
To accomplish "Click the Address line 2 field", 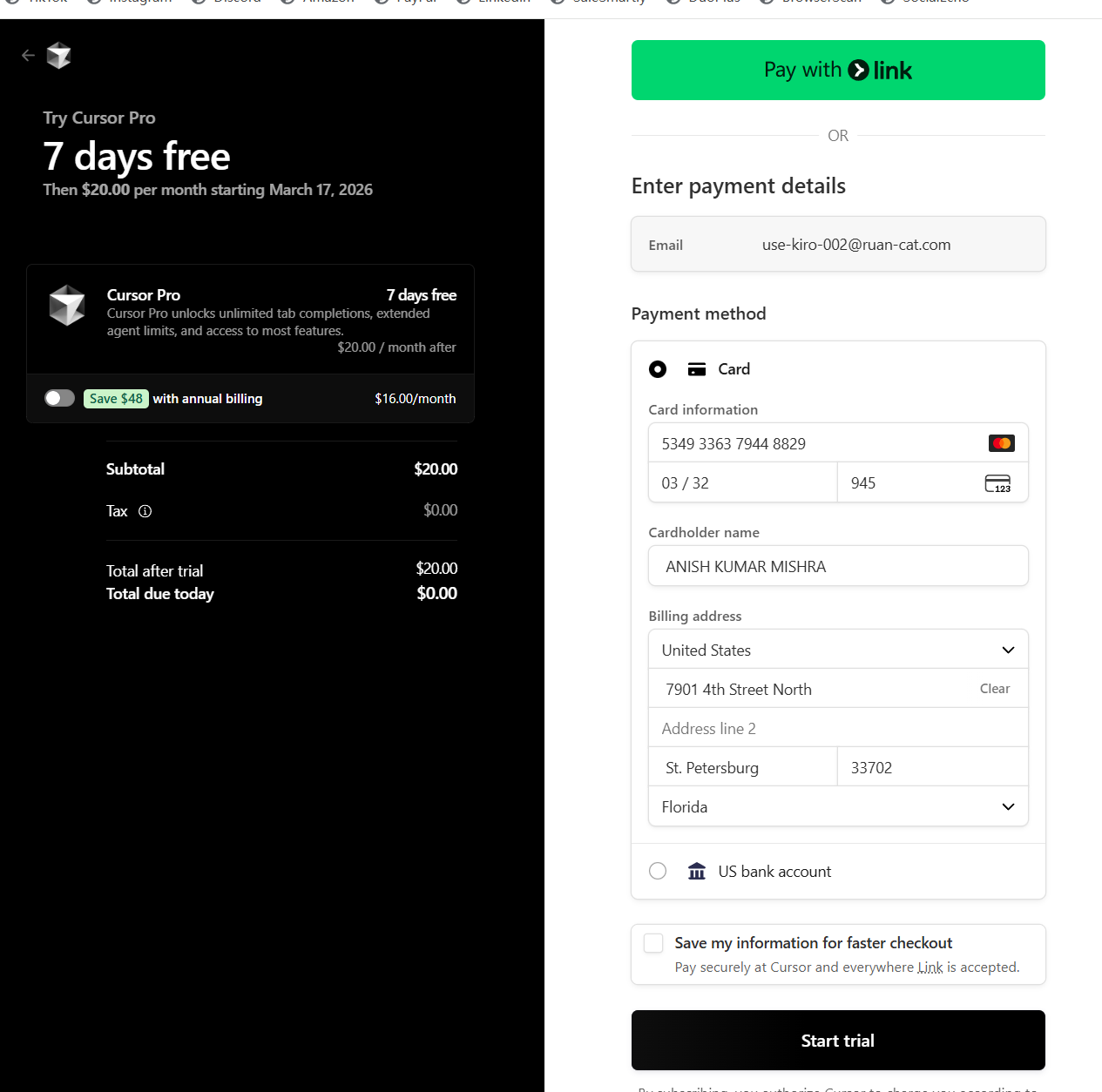I will point(837,728).
